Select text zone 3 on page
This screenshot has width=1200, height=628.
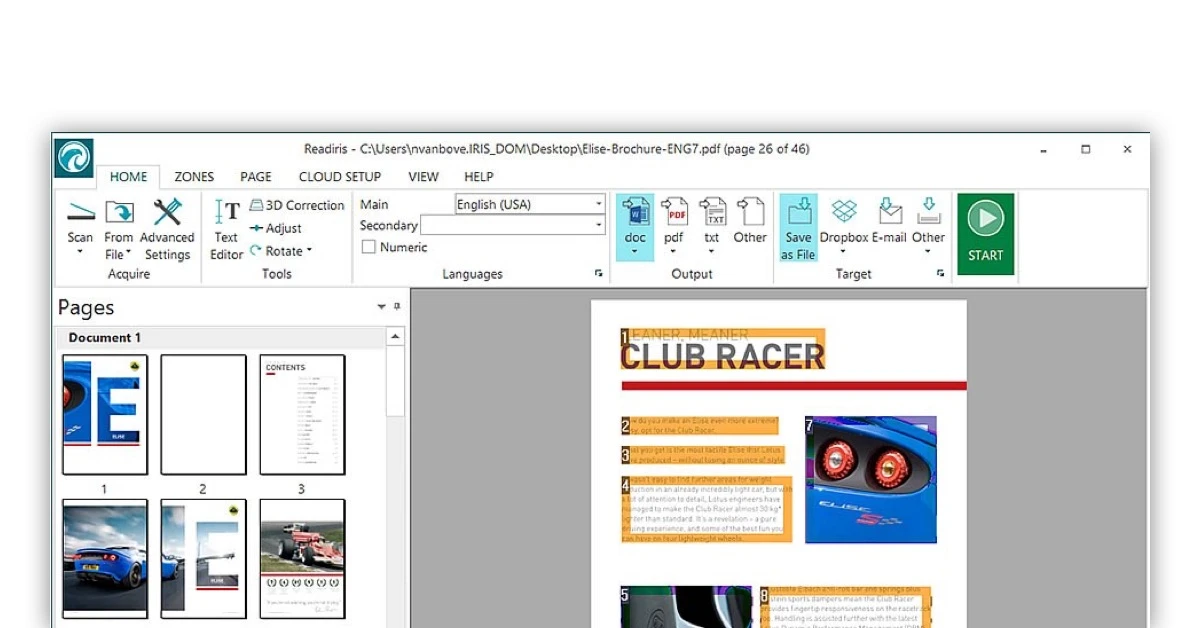point(703,455)
